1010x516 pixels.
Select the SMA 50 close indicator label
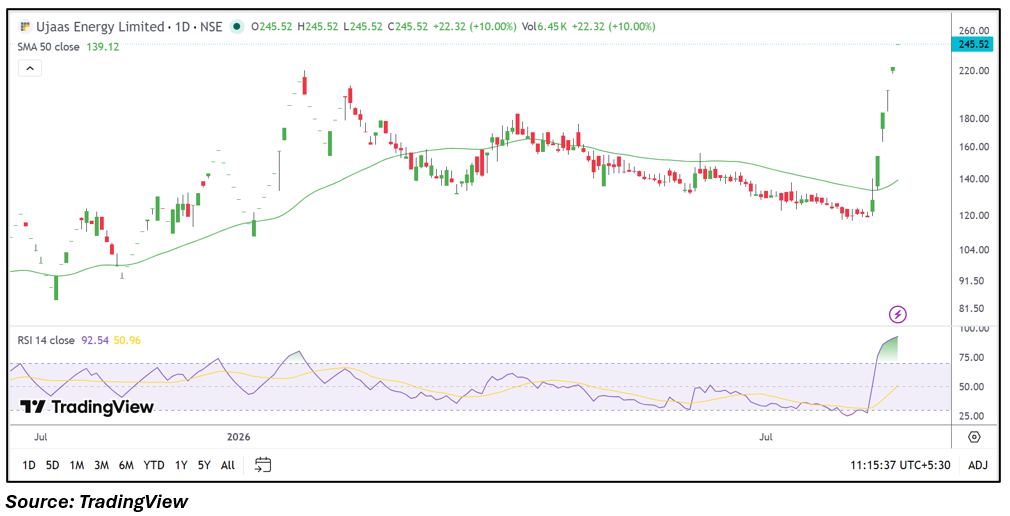pyautogui.click(x=48, y=47)
